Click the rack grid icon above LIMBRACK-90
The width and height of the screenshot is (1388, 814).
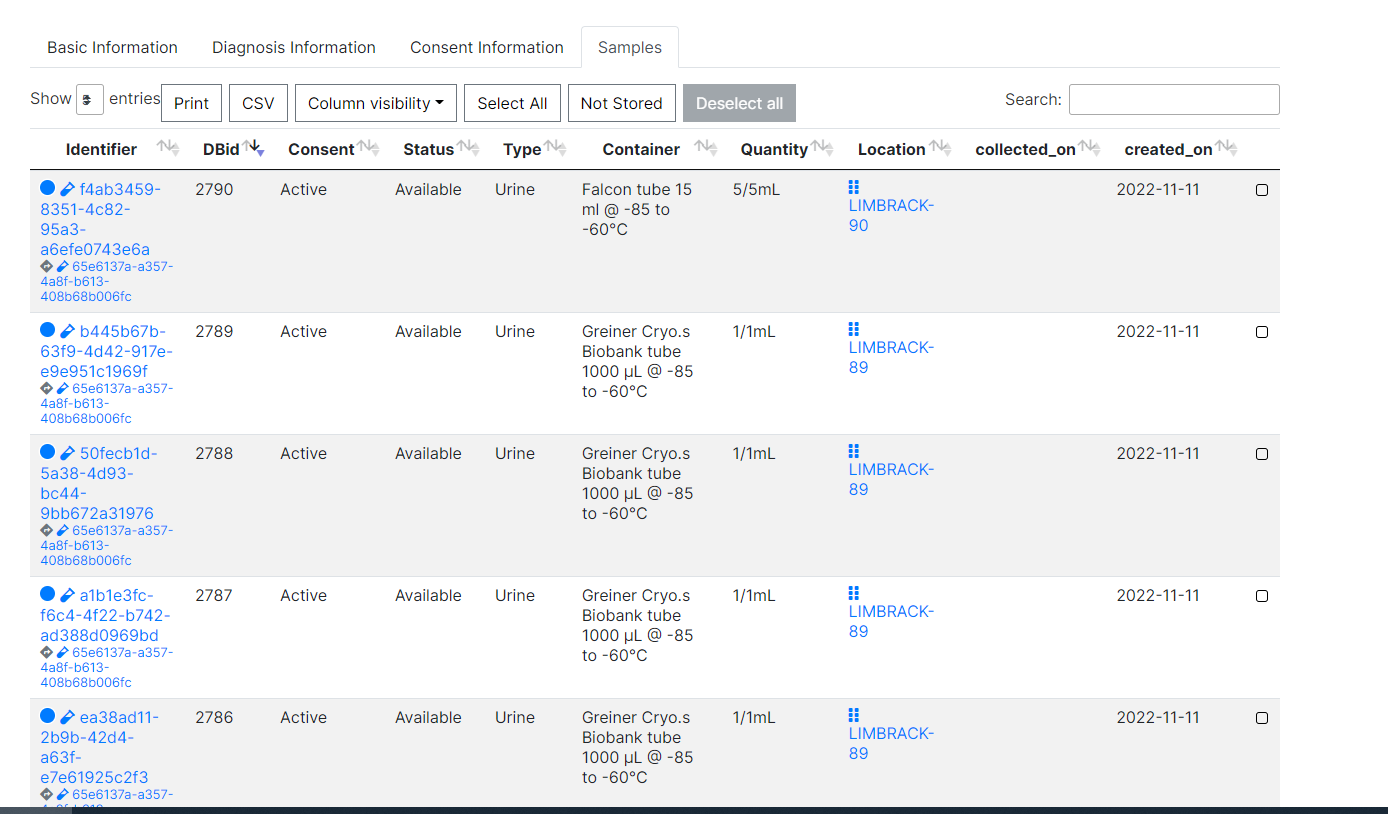coord(854,186)
